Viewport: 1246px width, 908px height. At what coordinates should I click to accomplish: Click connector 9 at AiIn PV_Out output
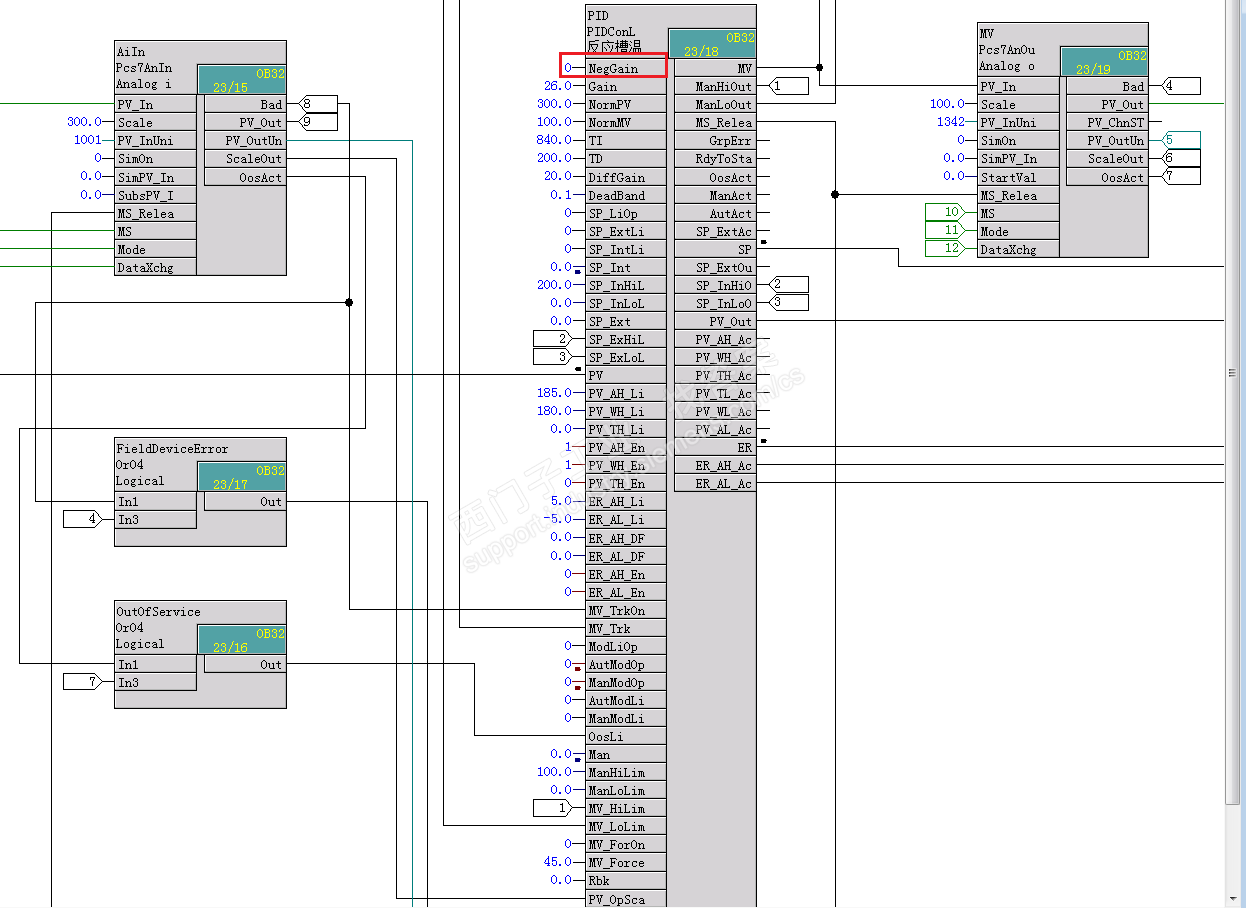click(318, 122)
